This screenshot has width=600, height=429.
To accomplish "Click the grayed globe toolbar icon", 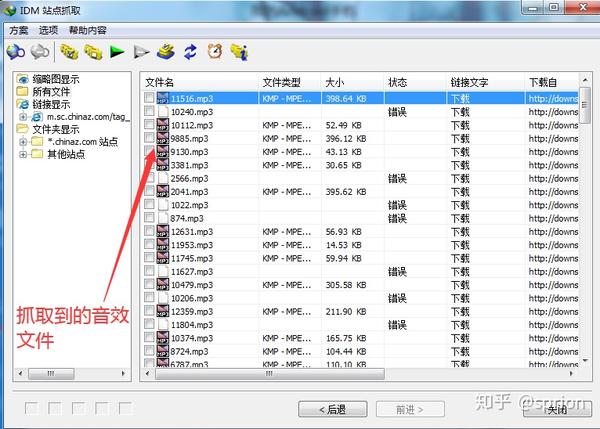I will point(40,52).
